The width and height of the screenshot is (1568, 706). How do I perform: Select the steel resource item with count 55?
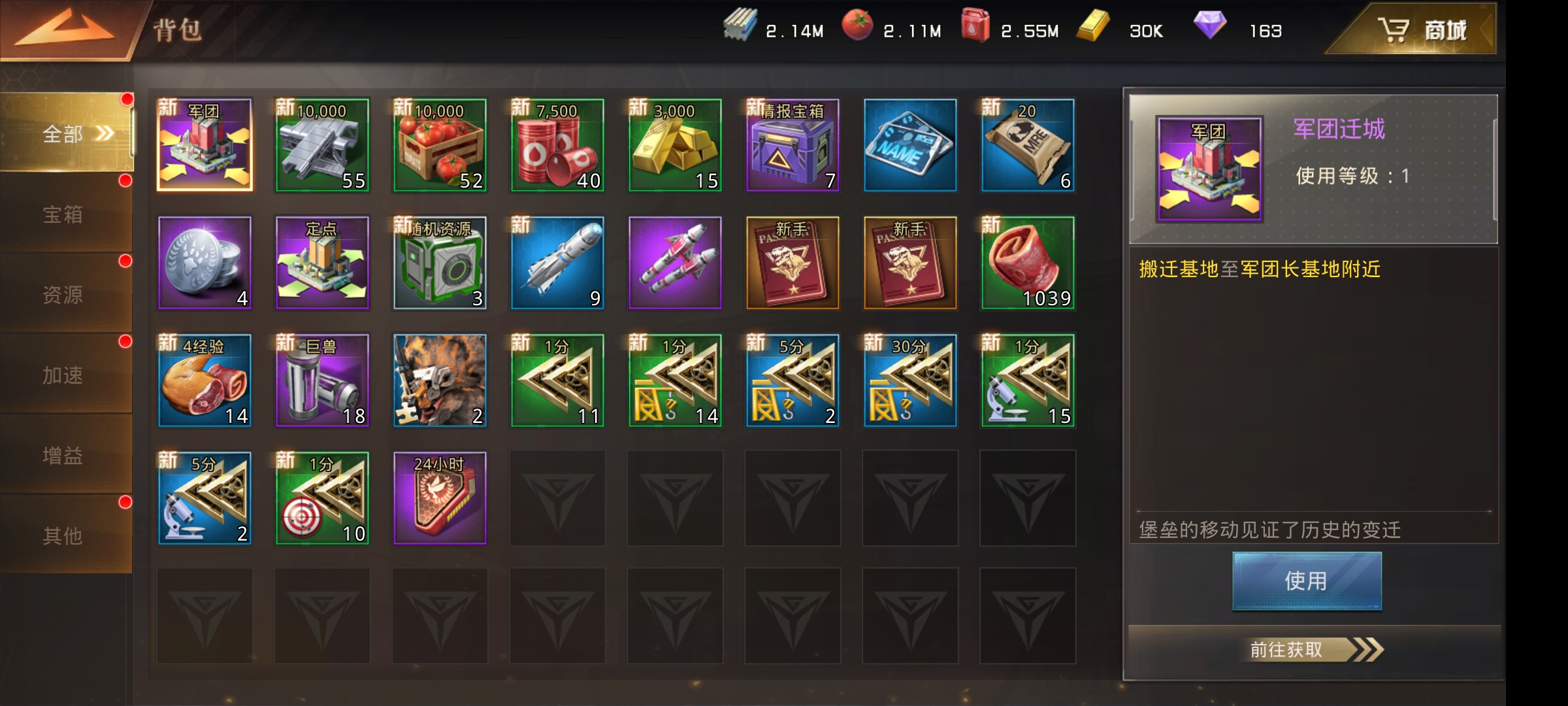[x=322, y=145]
